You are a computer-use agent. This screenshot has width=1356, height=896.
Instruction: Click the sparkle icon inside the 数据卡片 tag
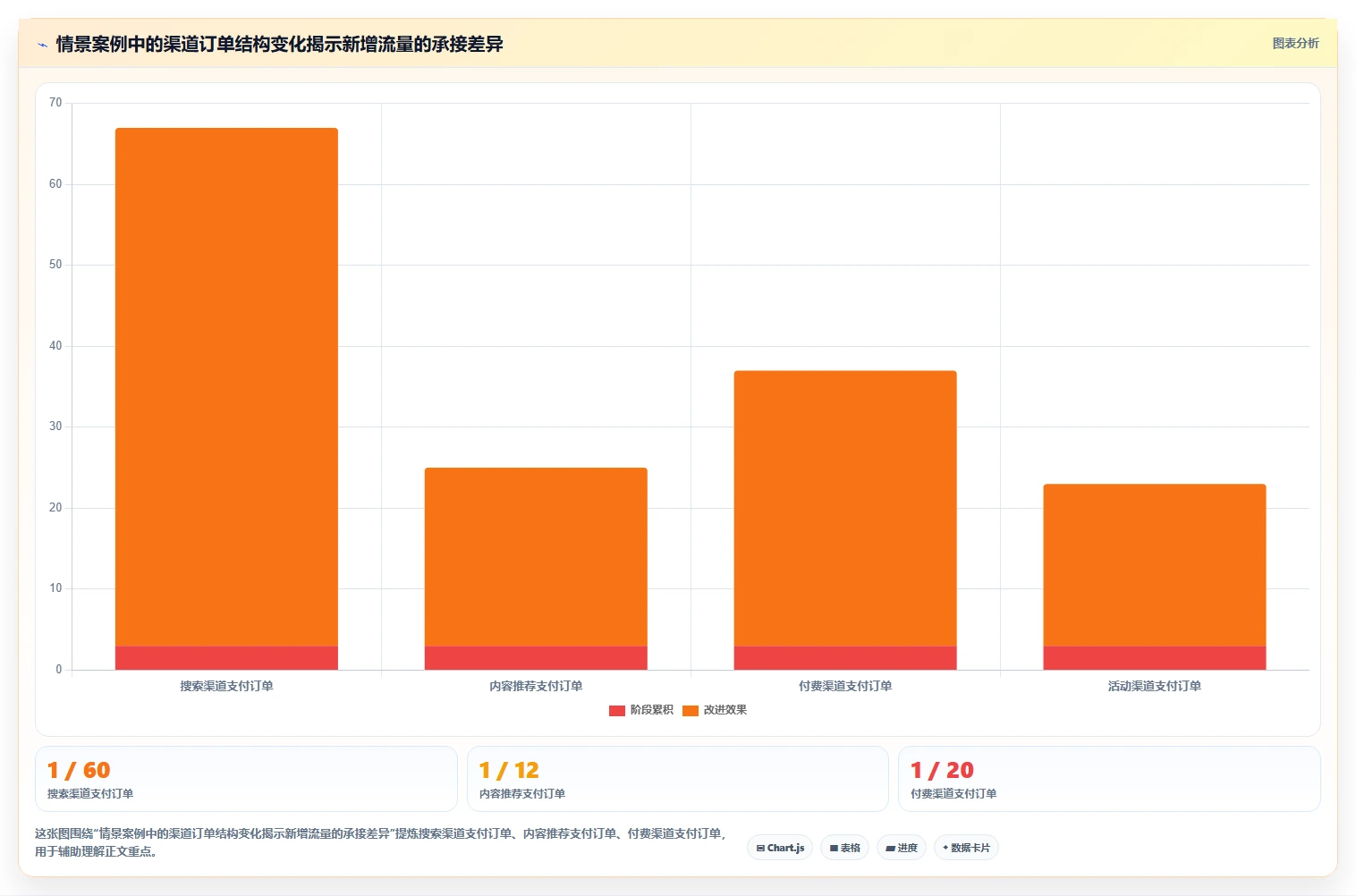(x=945, y=847)
